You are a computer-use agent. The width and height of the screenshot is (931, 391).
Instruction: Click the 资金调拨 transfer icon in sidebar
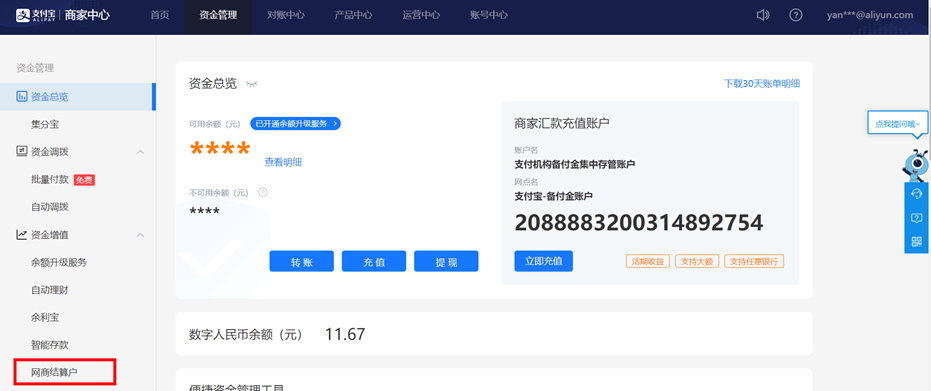(21, 151)
